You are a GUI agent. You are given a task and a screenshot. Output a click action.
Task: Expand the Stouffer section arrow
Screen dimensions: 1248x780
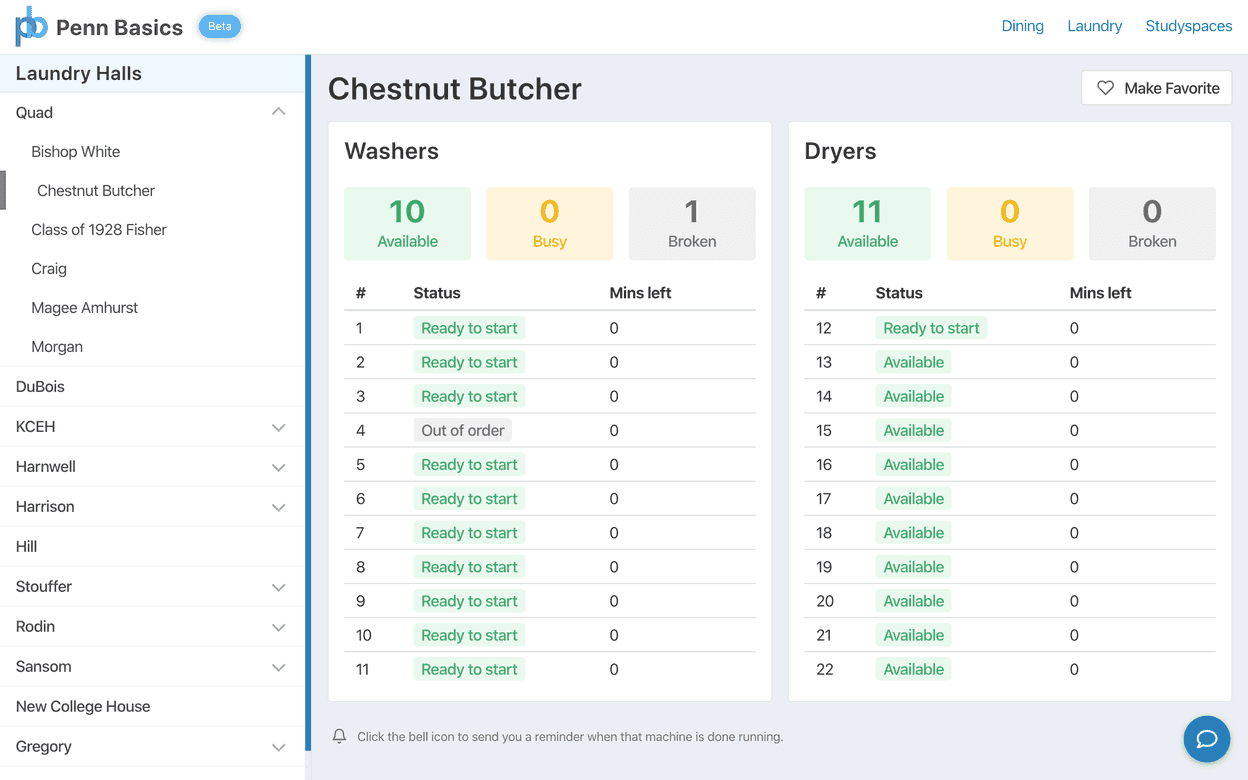point(278,587)
